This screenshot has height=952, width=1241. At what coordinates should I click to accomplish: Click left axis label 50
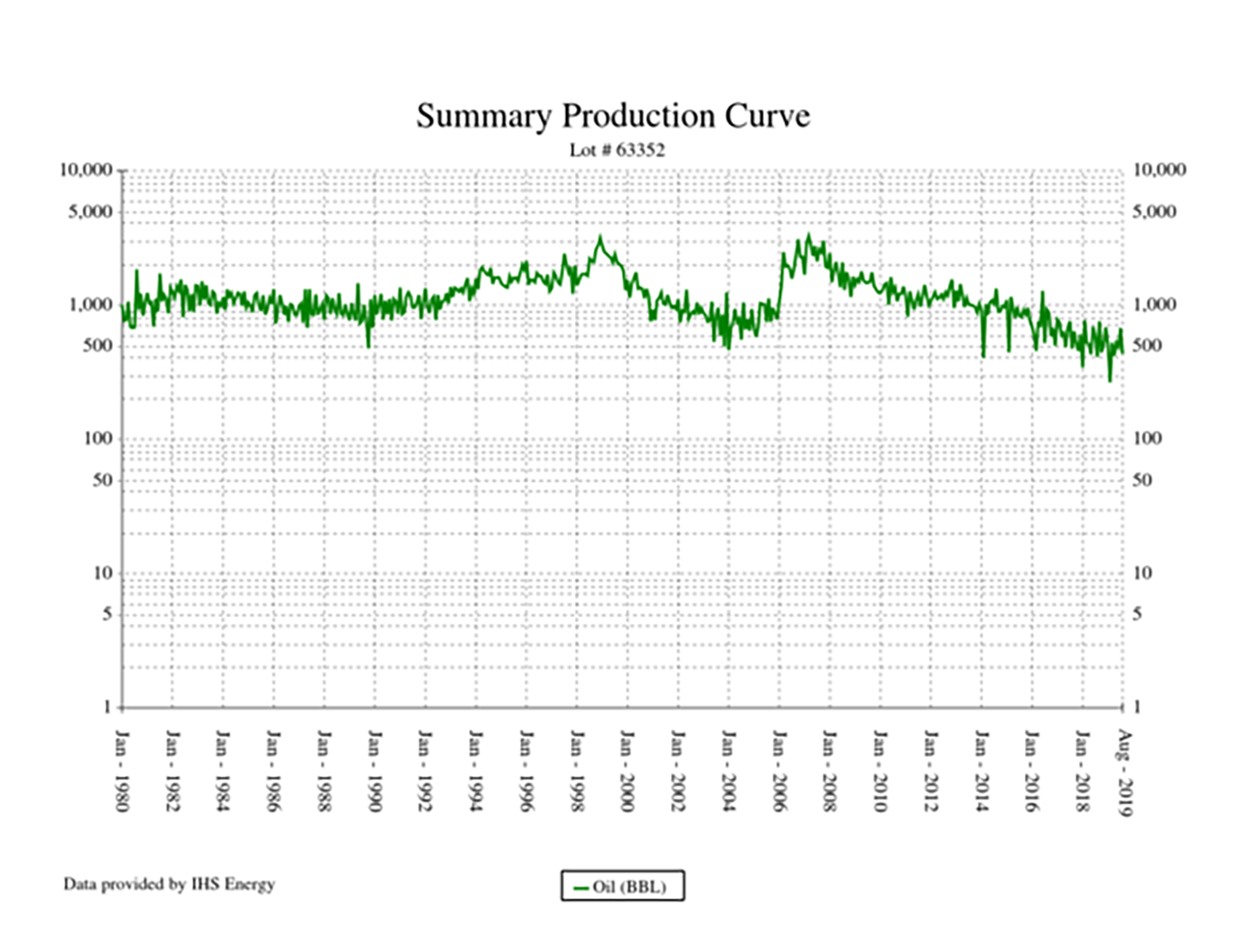click(x=103, y=481)
